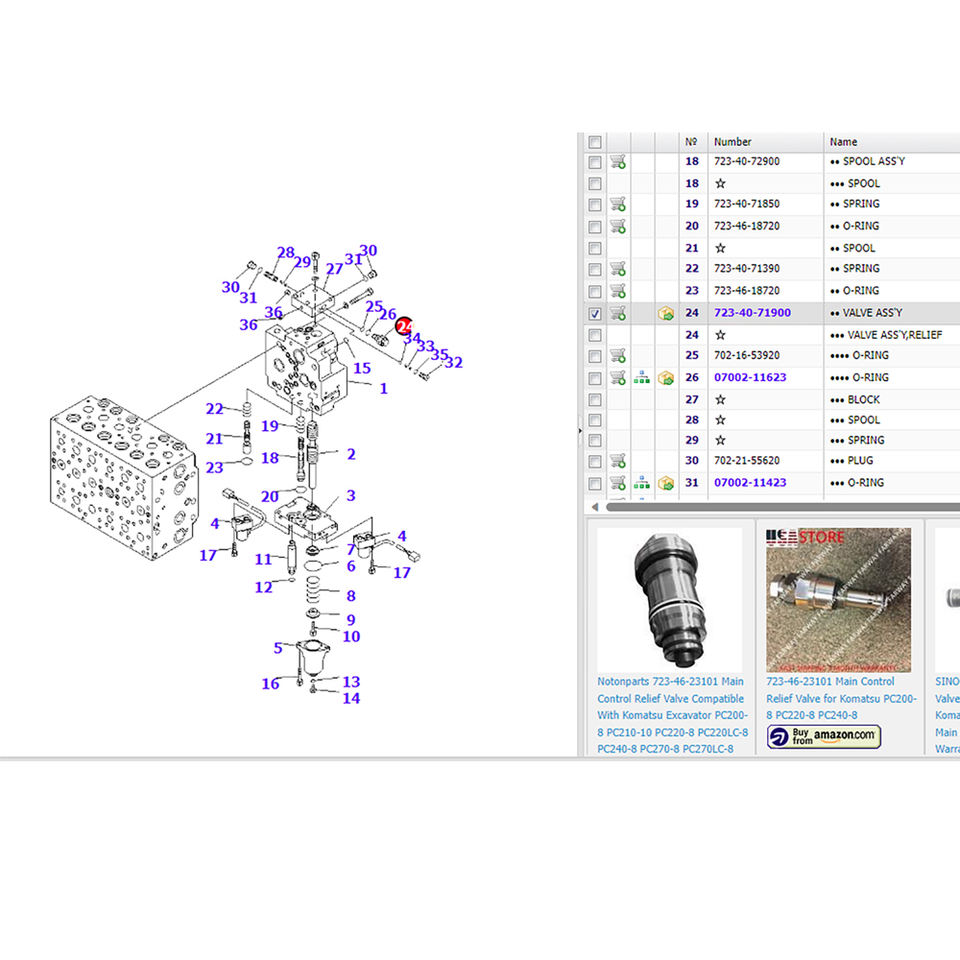960x960 pixels.
Task: Click the № column header
Action: [x=691, y=142]
